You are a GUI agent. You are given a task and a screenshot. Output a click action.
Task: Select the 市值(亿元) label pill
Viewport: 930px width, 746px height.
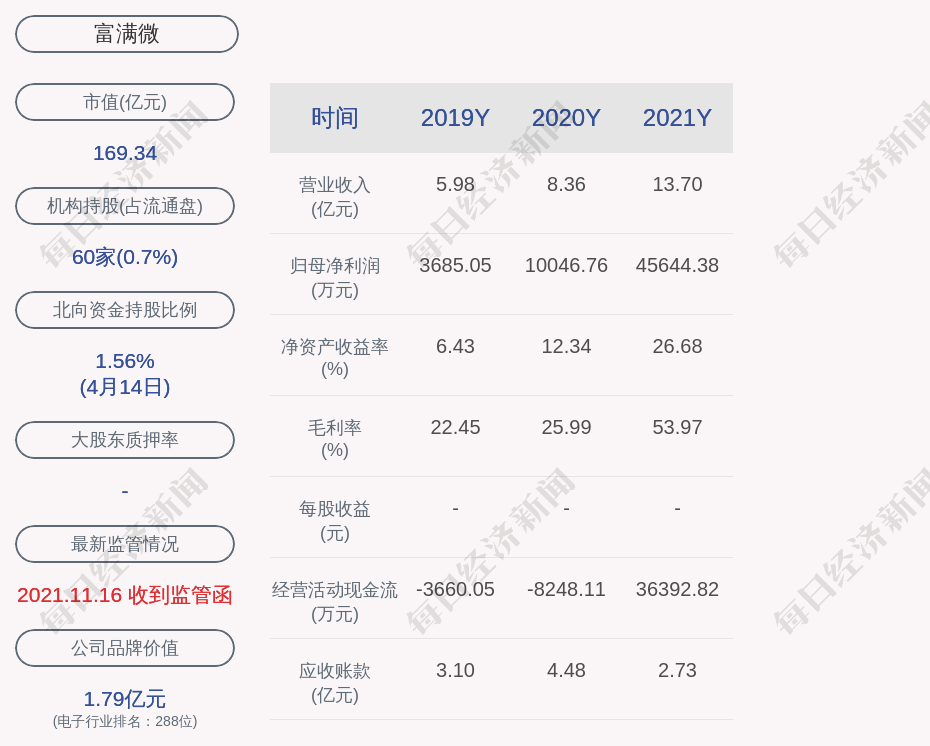coord(125,102)
